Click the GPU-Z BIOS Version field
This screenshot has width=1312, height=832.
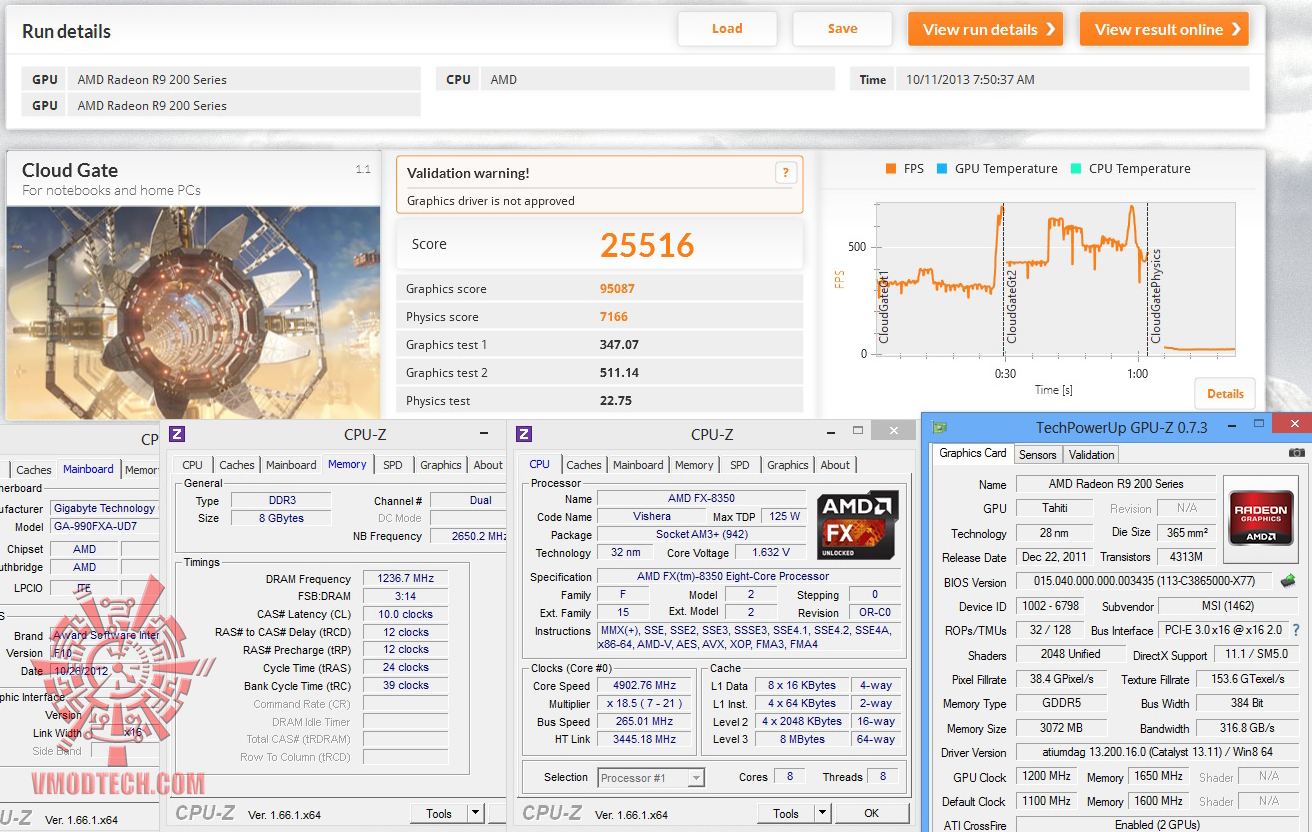1144,581
